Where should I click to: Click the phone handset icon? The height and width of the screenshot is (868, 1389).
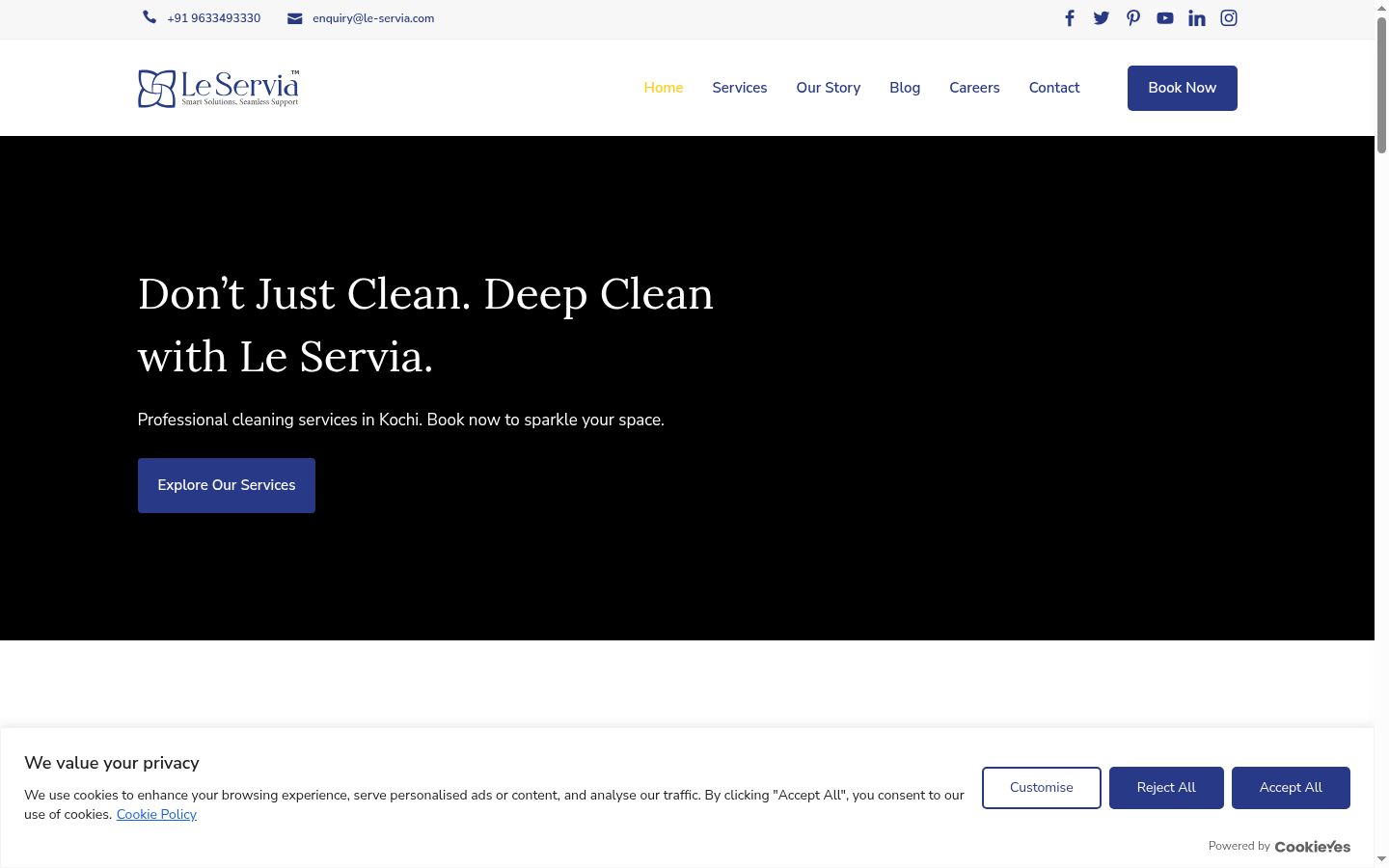pyautogui.click(x=150, y=17)
